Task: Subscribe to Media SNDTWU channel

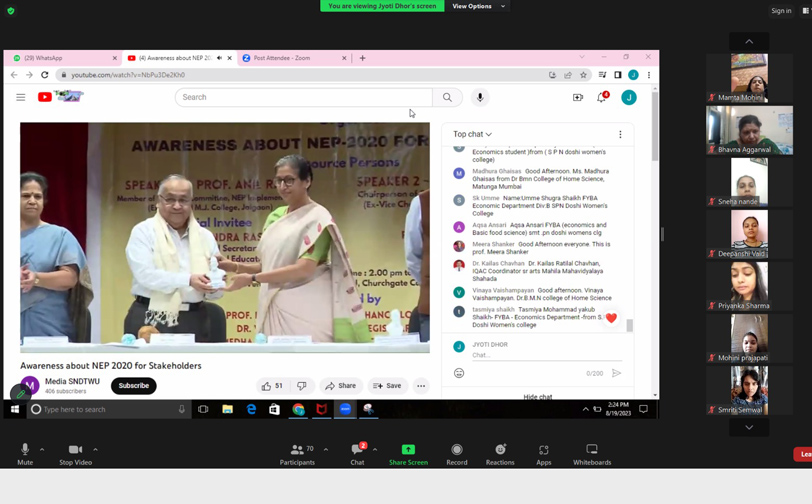Action: tap(133, 386)
